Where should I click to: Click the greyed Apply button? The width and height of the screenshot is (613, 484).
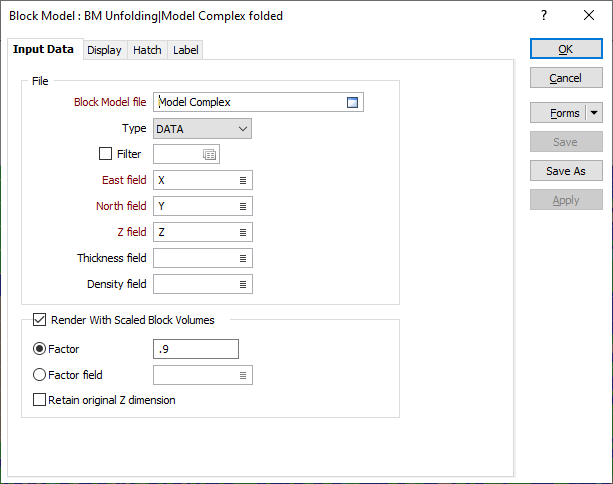(566, 200)
